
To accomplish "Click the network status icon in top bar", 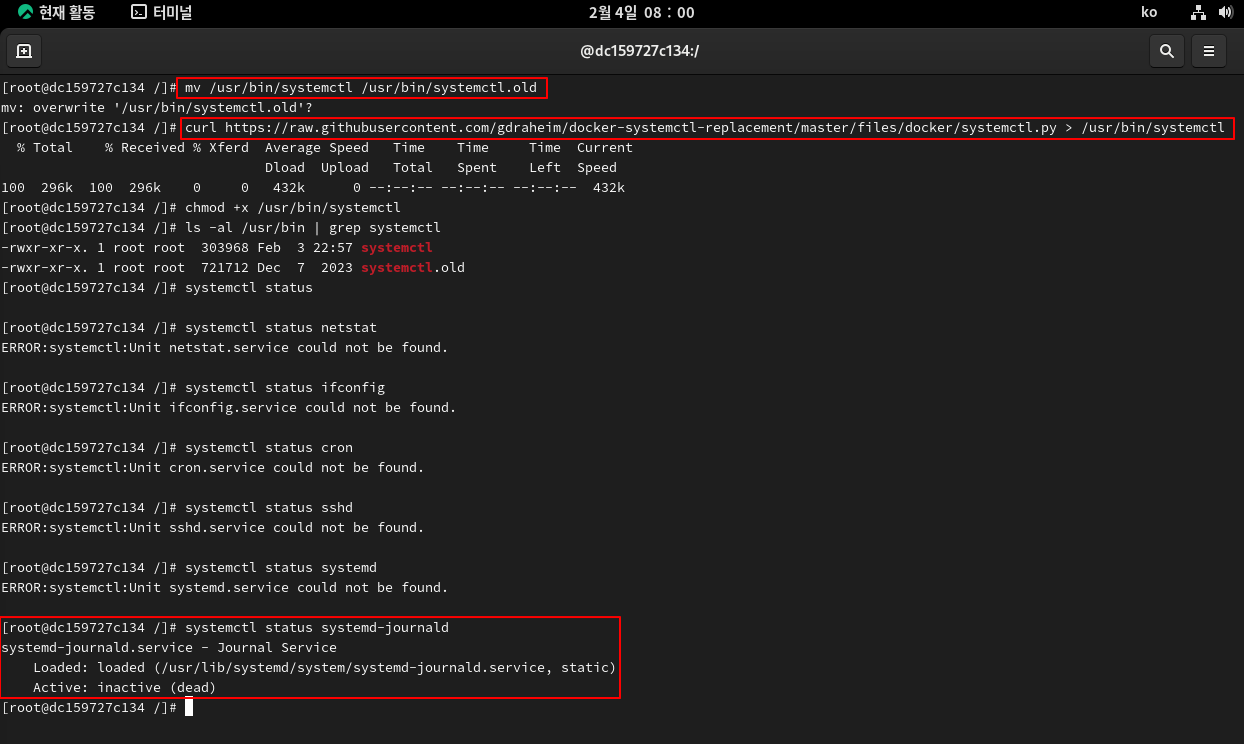I will 1199,12.
